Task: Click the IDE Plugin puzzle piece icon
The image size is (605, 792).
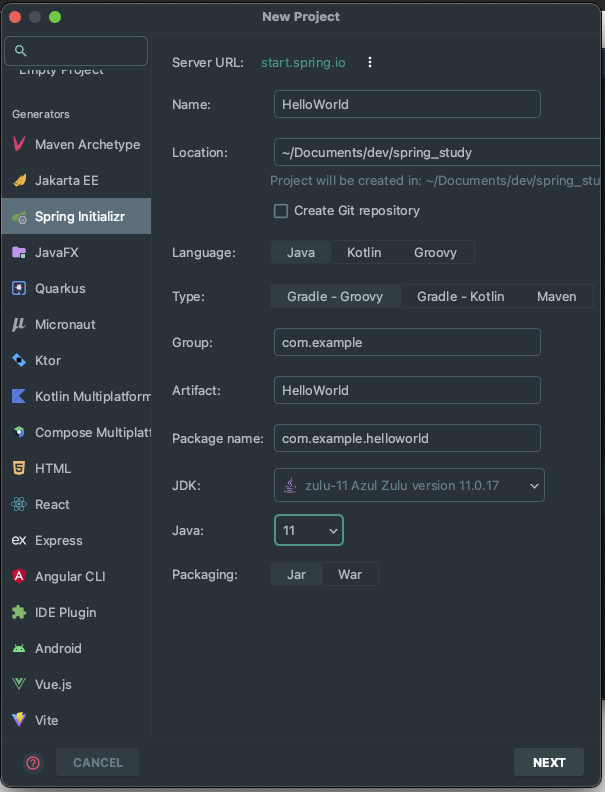Action: click(x=19, y=612)
